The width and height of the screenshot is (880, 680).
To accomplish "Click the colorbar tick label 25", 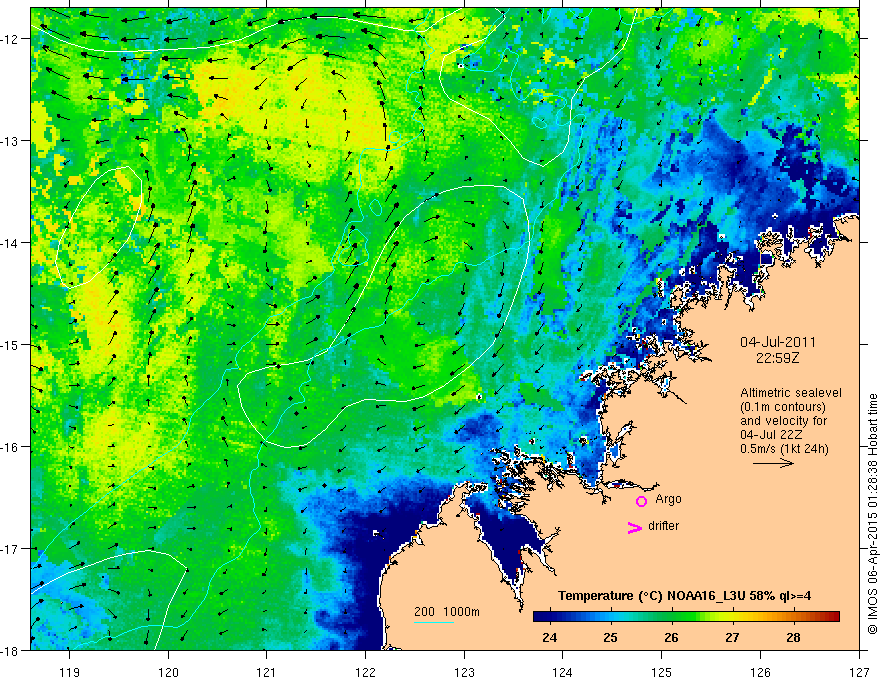I will [611, 638].
